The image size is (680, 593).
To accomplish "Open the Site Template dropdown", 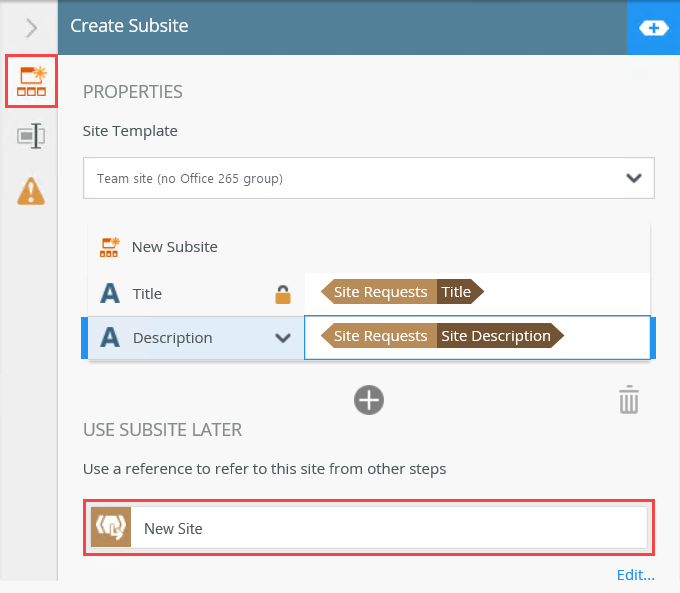I will pos(369,178).
